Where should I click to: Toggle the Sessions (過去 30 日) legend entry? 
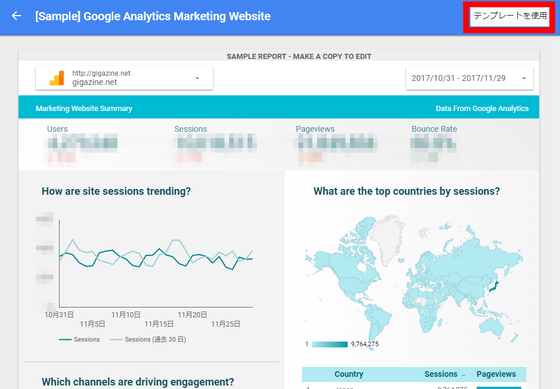pos(148,339)
